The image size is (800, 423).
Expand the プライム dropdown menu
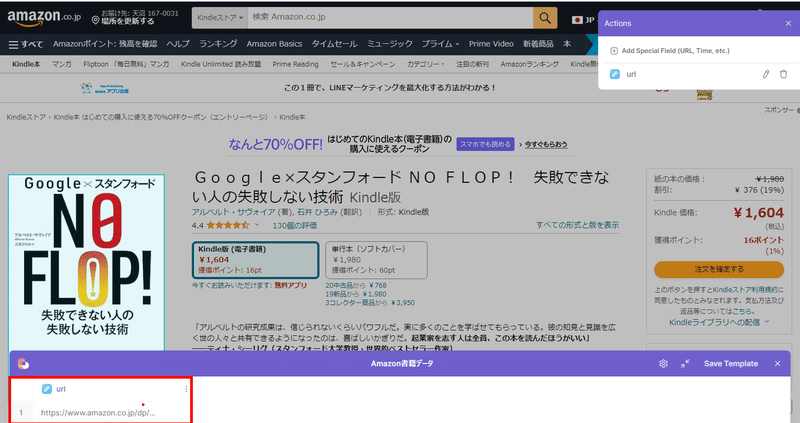tap(440, 44)
